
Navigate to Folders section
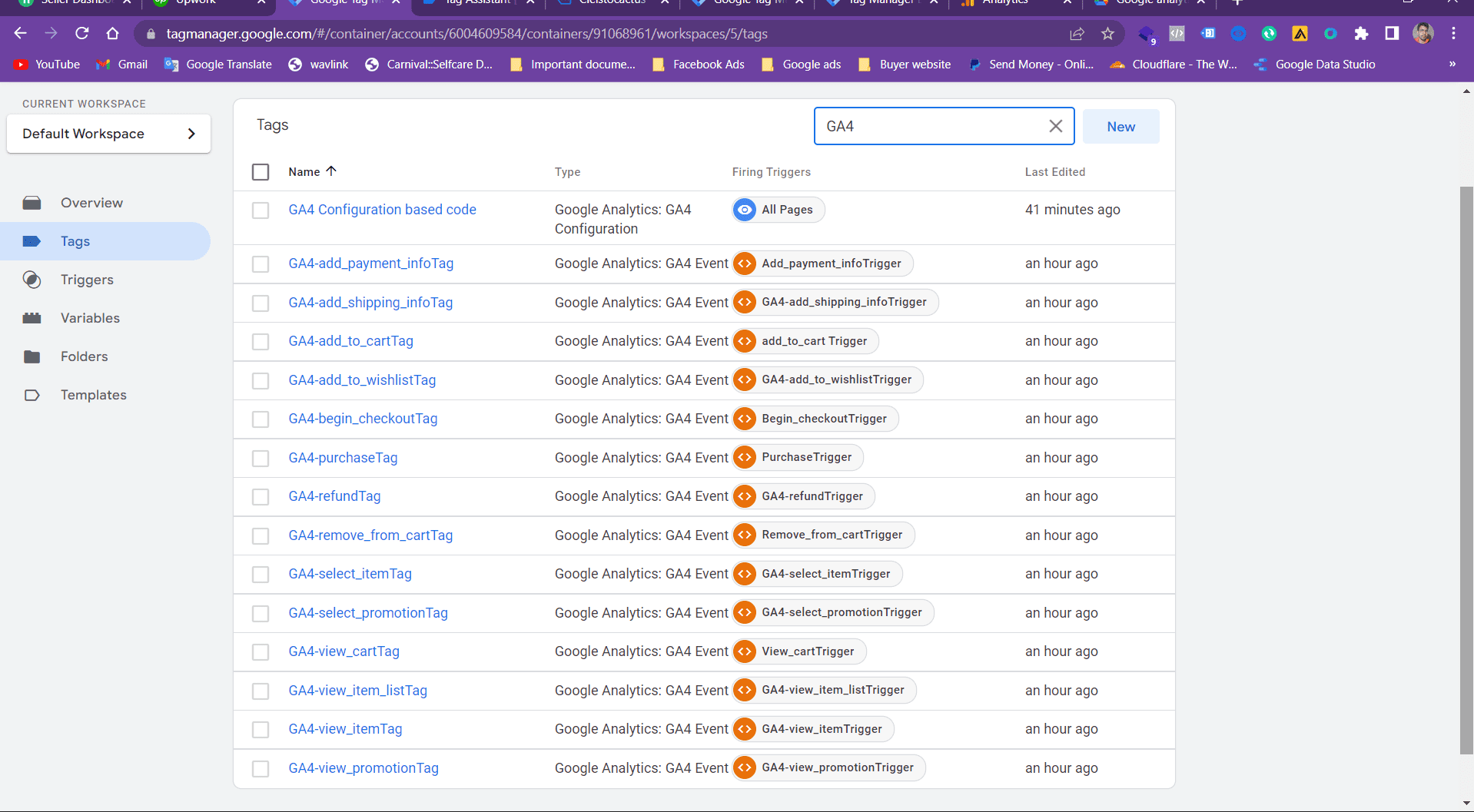tap(85, 356)
